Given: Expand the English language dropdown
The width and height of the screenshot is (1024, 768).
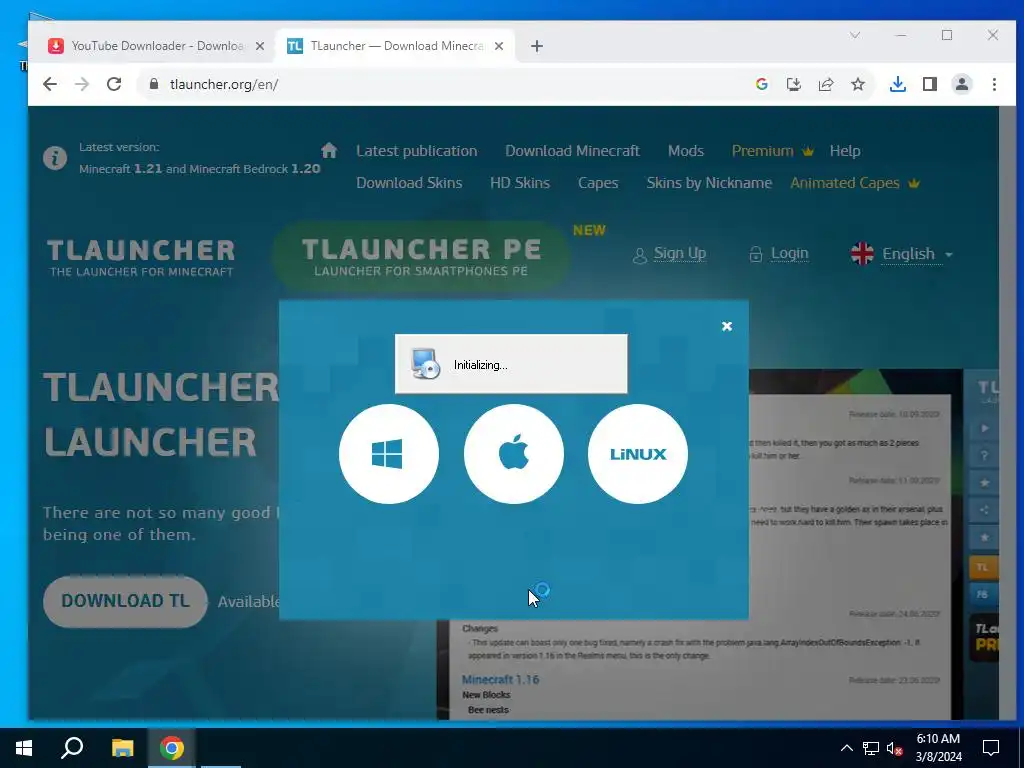Looking at the screenshot, I should [x=902, y=253].
